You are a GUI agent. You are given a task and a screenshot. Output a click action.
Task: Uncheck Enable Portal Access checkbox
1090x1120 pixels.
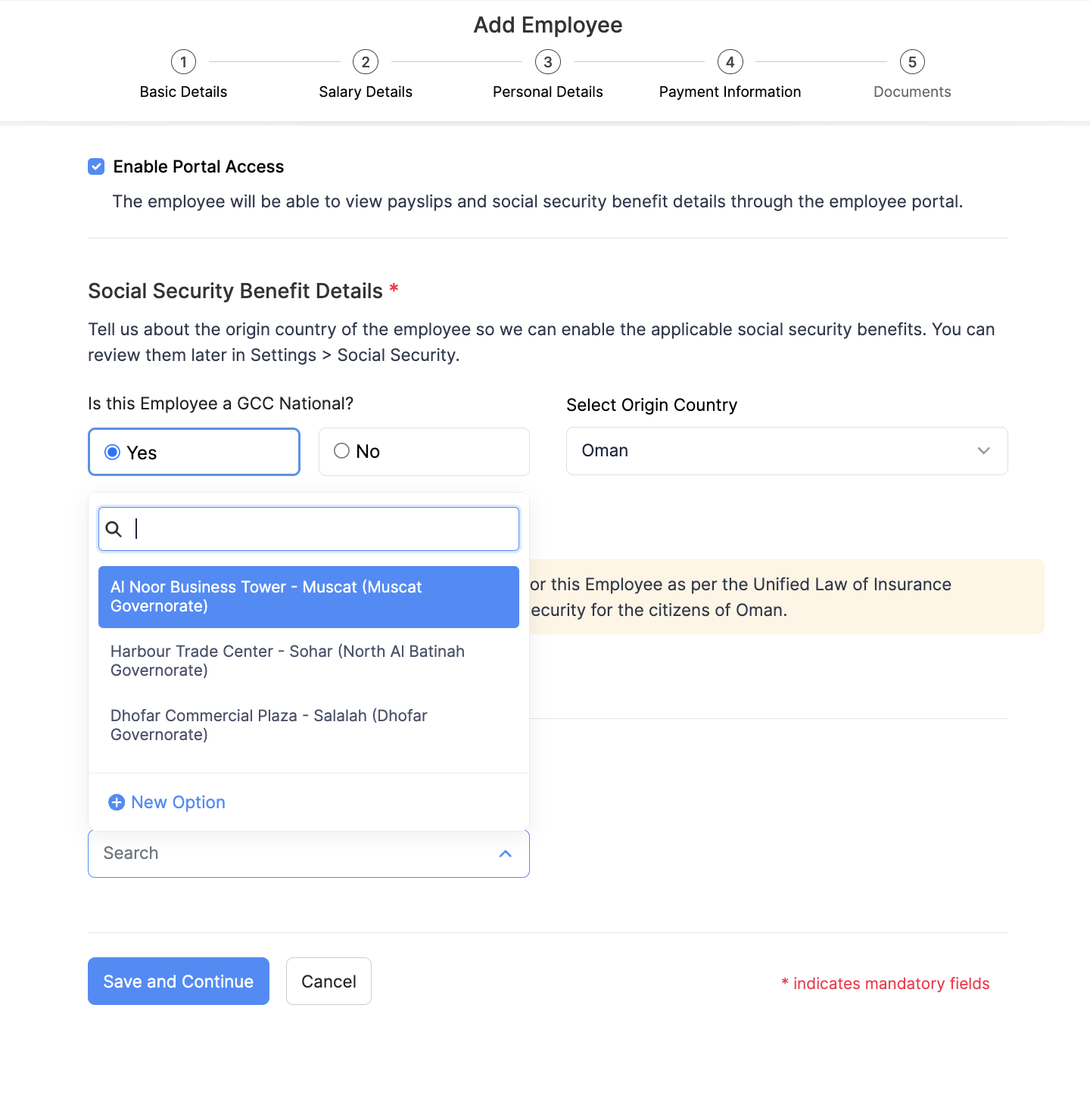(x=96, y=166)
